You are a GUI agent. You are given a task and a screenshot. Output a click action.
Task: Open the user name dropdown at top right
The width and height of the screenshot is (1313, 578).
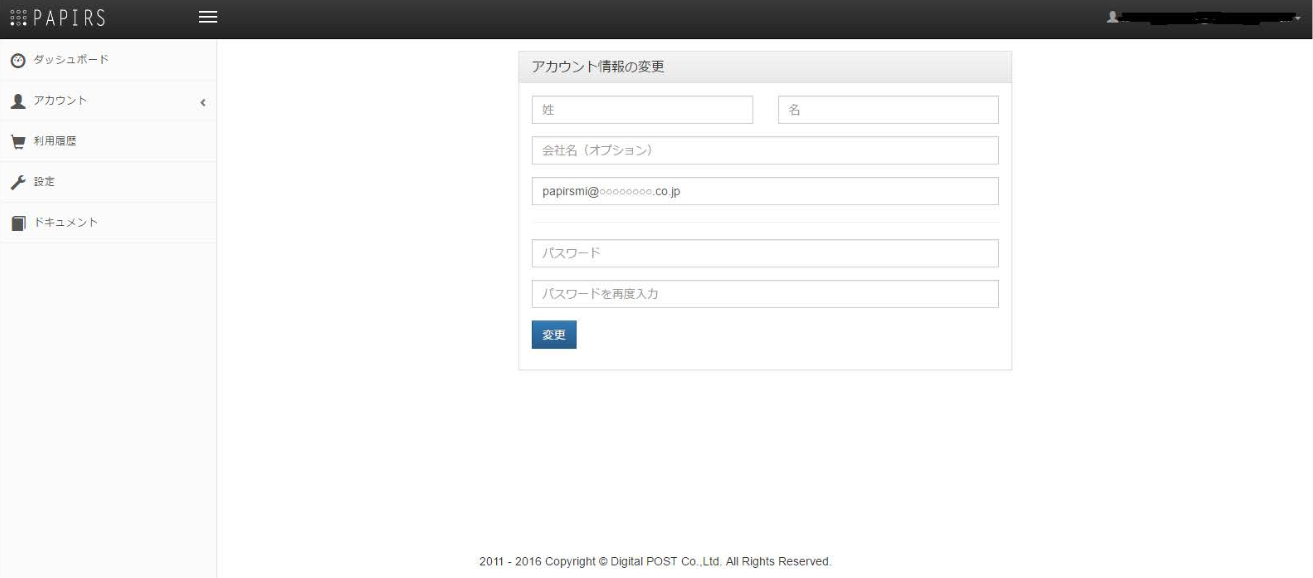pyautogui.click(x=1208, y=18)
